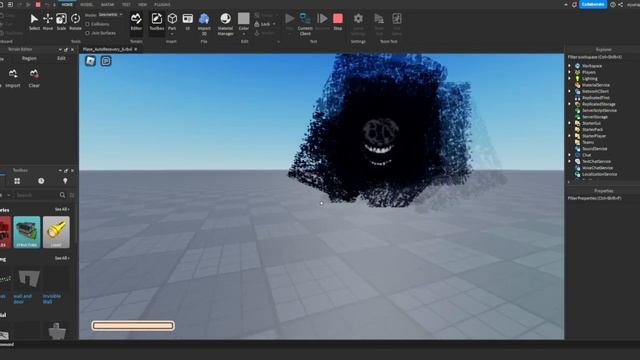Expand the Workspace tree node

click(x=569, y=66)
